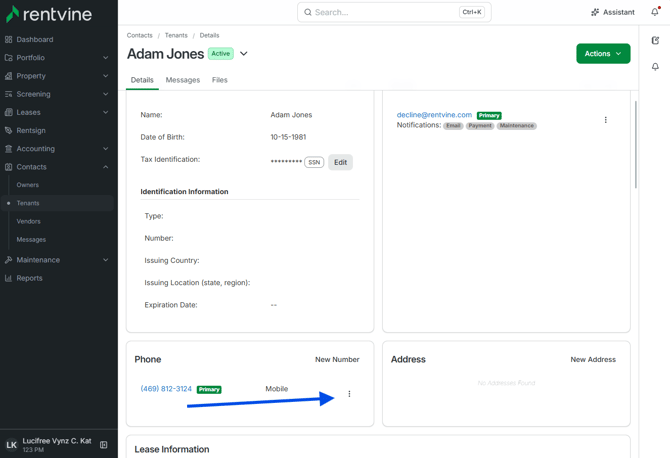Open the phone number three-dot menu

pos(349,394)
